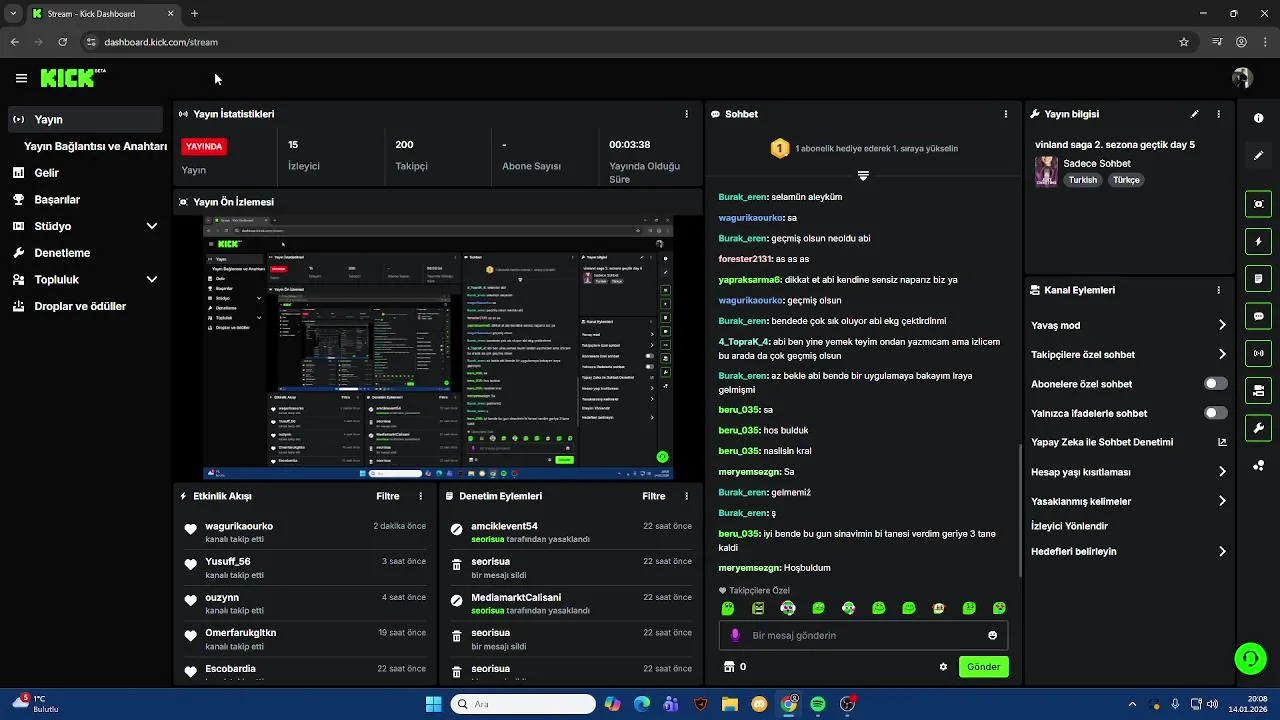The width and height of the screenshot is (1280, 720).
Task: Click the last heart-eyes green emote
Action: [999, 608]
